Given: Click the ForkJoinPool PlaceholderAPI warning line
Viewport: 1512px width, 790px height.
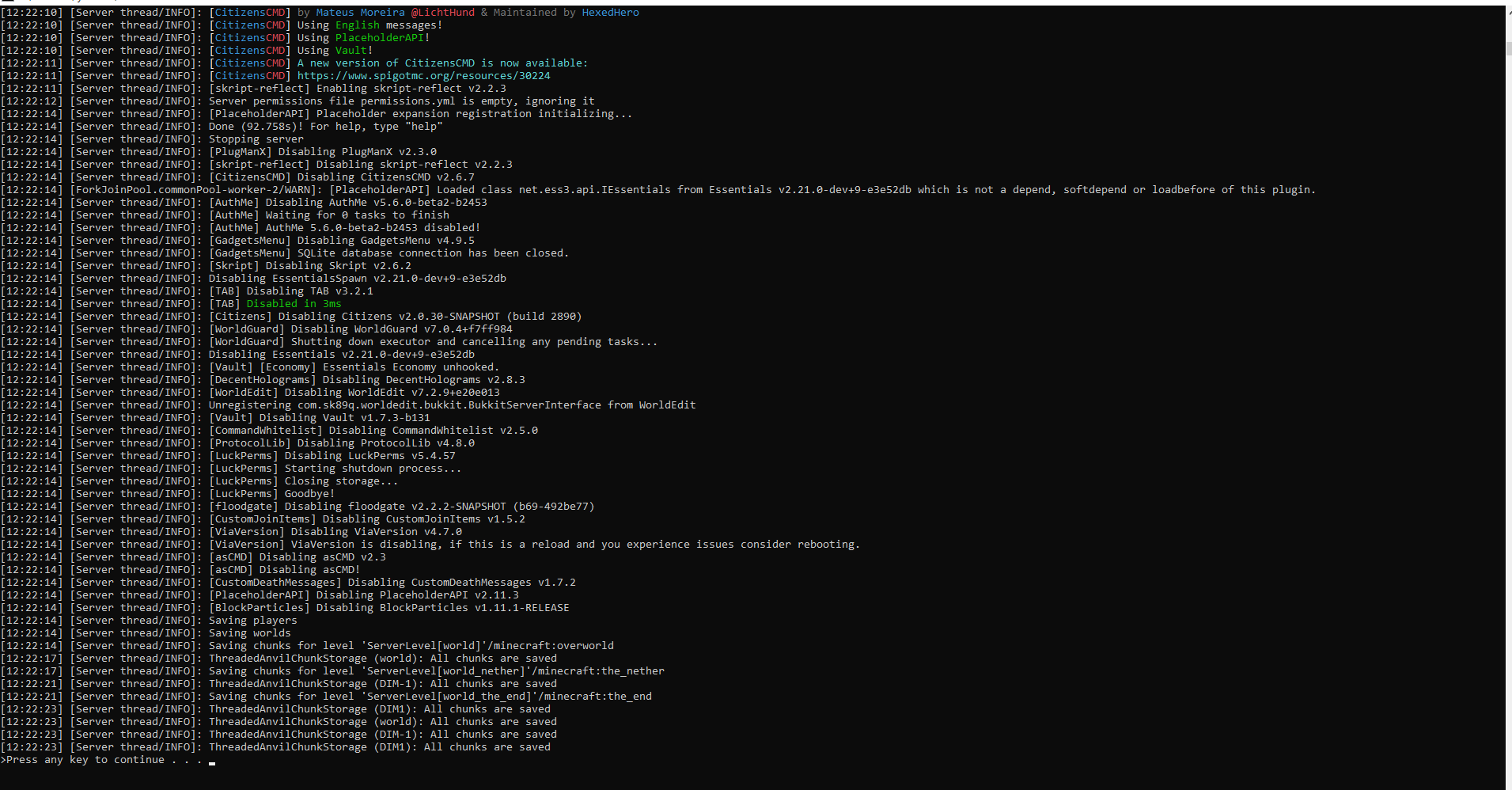Looking at the screenshot, I should click(x=657, y=190).
